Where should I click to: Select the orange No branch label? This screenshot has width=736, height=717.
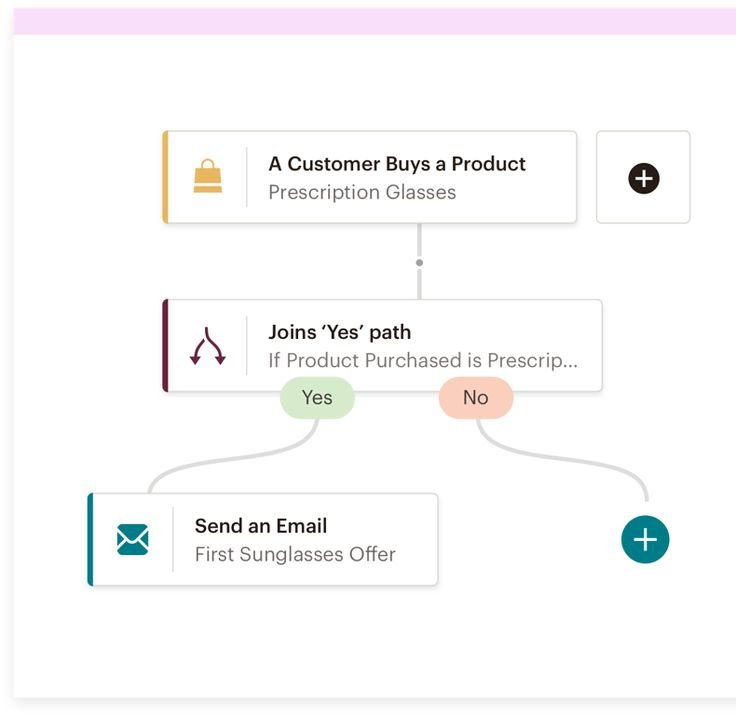(x=475, y=398)
